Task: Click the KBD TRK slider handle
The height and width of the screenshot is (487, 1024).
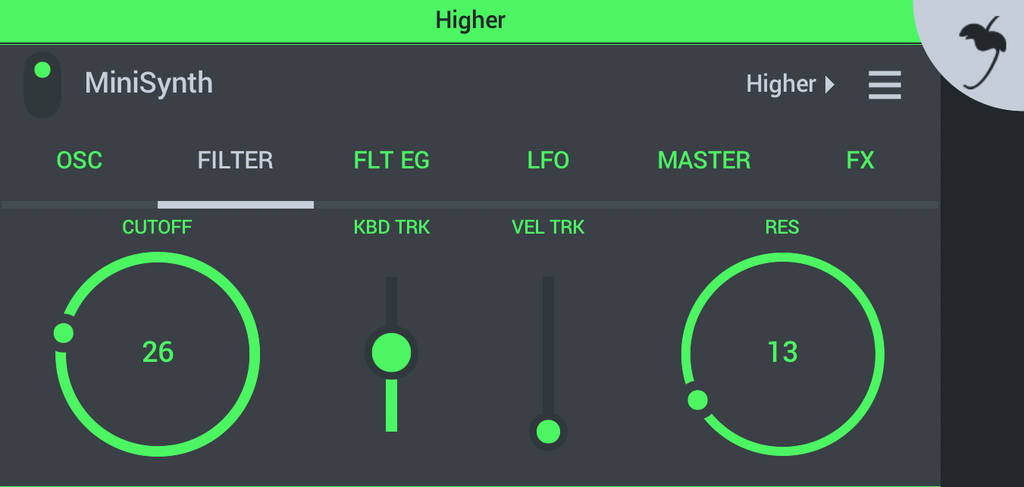Action: (391, 353)
